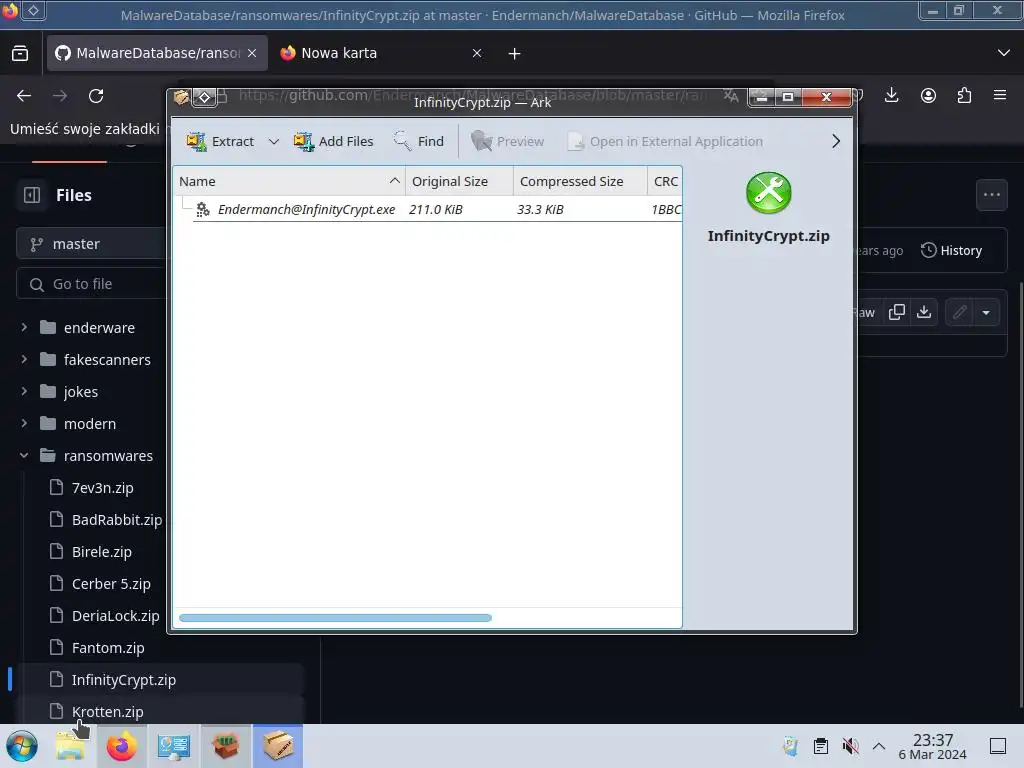Screen dimensions: 1024x768
Task: Show more Ark toolbar items chevron
Action: 836,141
